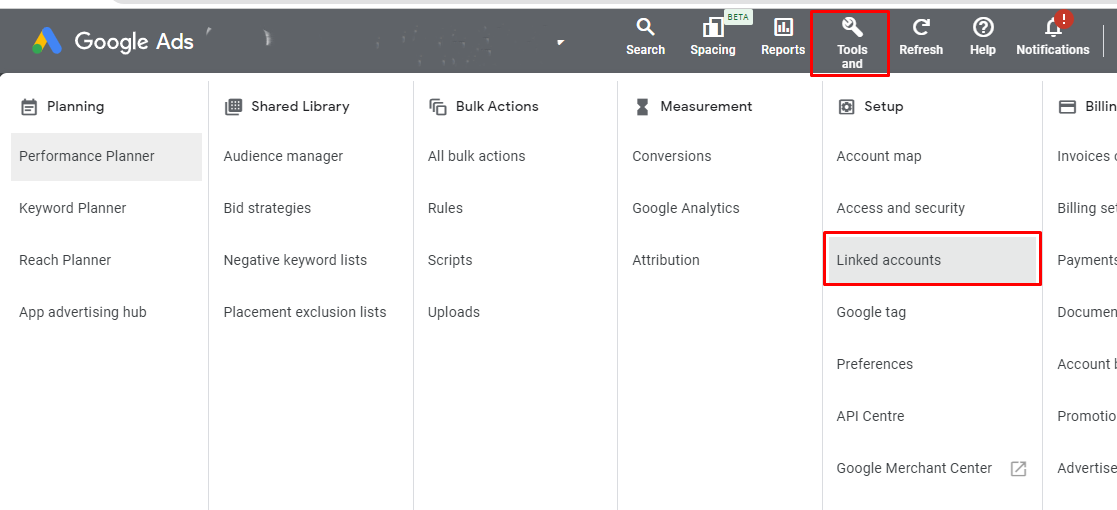Expand the account selector dropdown arrow
Viewport: 1117px width, 510px height.
click(x=561, y=43)
